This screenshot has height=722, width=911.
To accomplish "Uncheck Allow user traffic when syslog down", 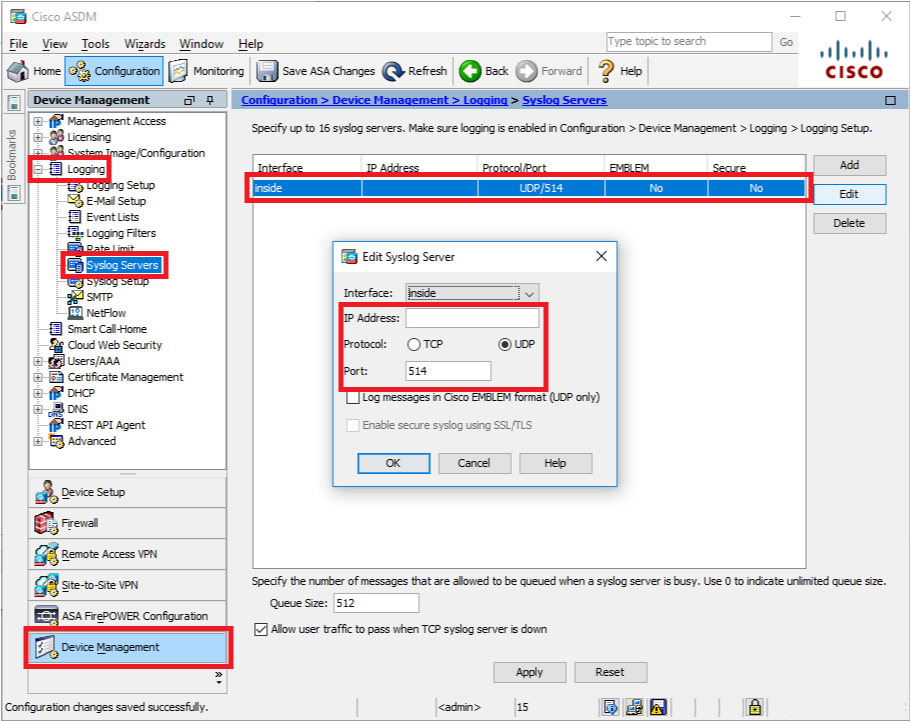I will pyautogui.click(x=262, y=630).
